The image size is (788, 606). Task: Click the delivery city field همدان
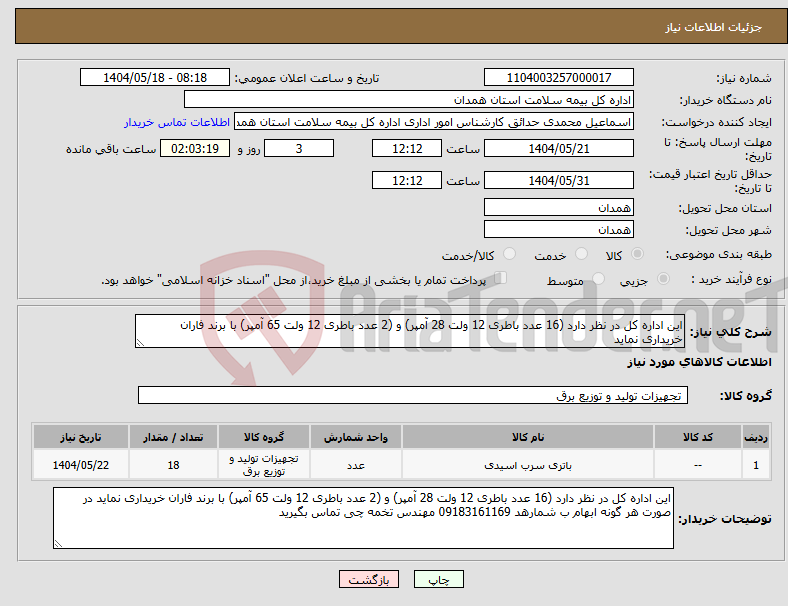[558, 229]
